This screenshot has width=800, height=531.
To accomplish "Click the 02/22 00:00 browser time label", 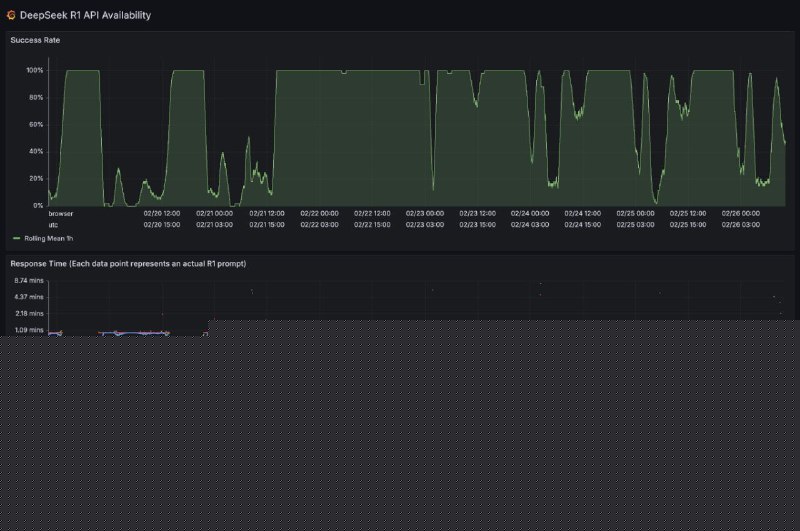I will pos(319,214).
